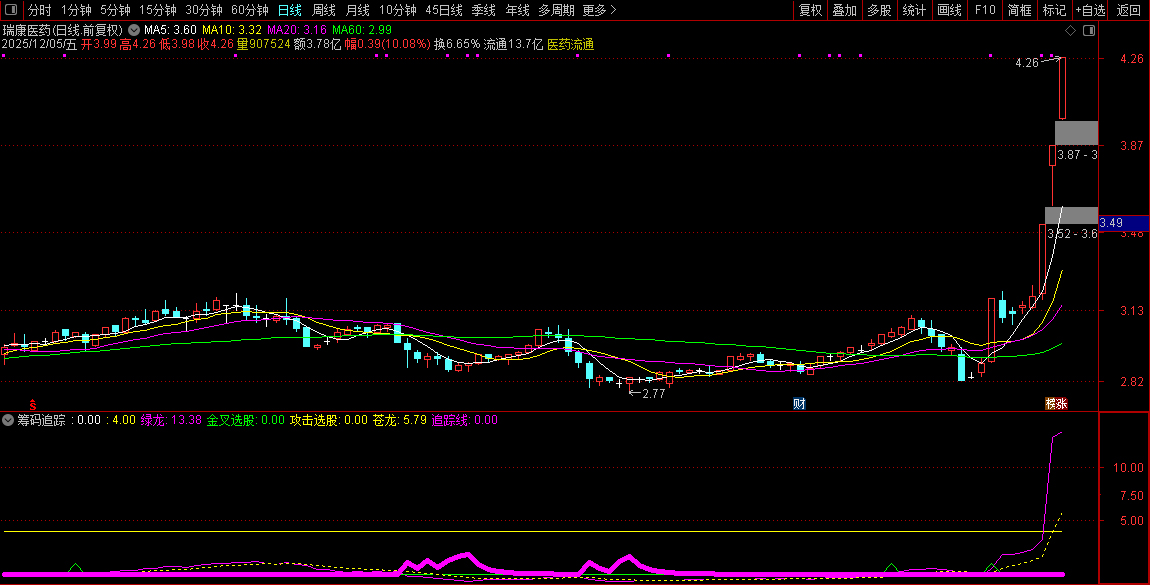This screenshot has width=1150, height=585.
Task: Click the 返回 back button
Action: click(x=1128, y=10)
